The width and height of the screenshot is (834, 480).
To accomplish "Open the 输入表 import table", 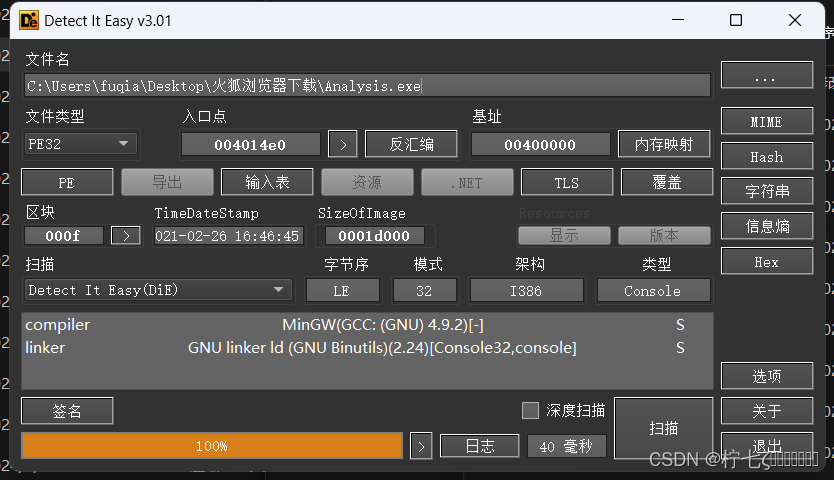I will (x=267, y=182).
